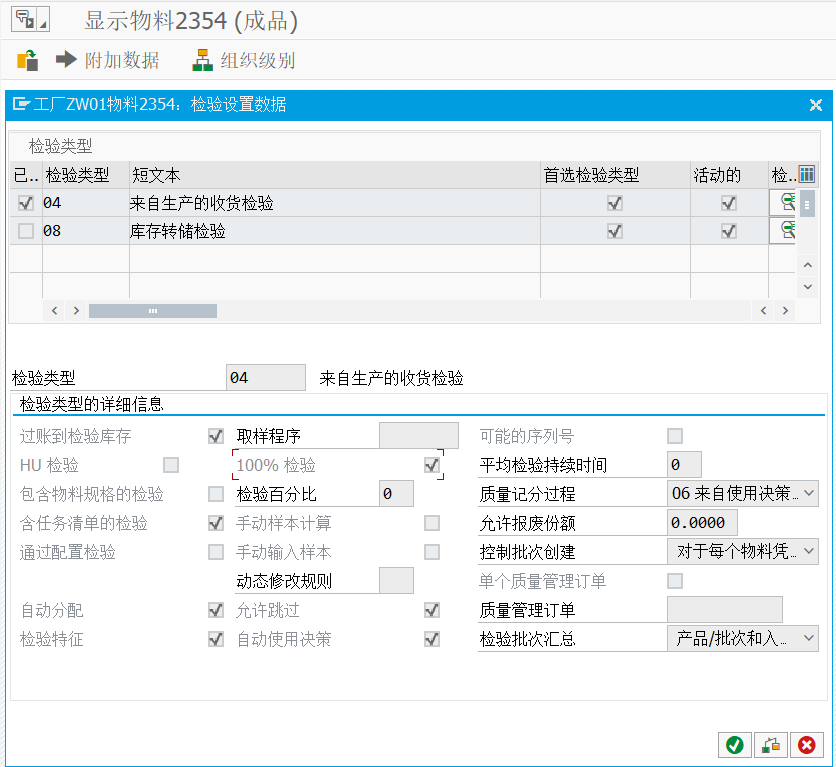
Task: Click table vertical scroll up arrow
Action: pos(808,265)
